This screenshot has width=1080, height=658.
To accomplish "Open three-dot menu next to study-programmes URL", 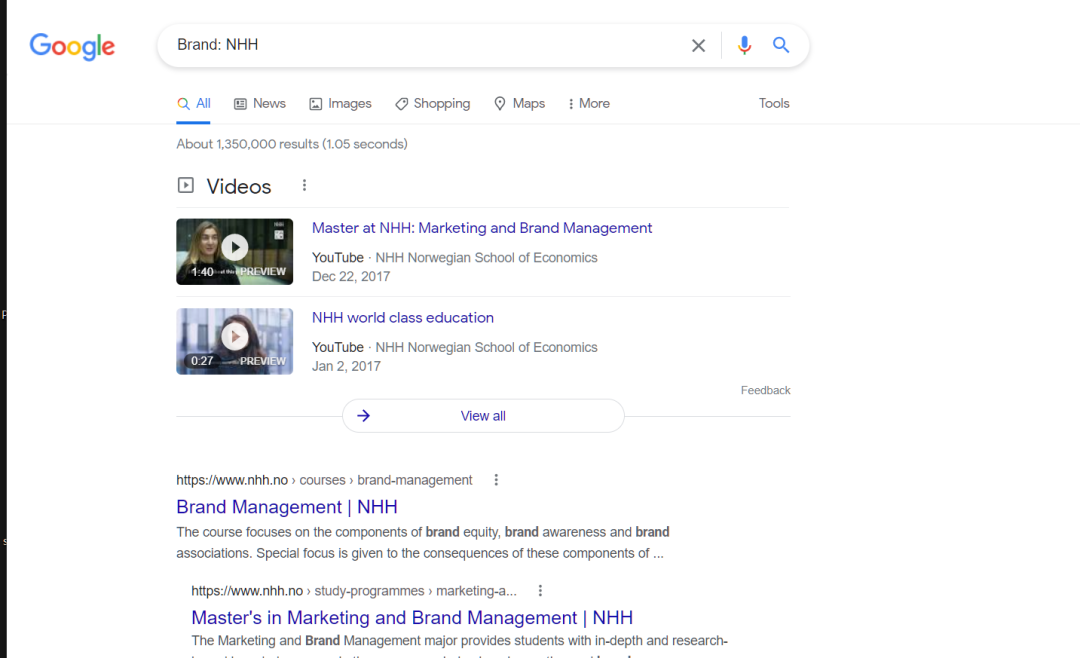I will 540,591.
